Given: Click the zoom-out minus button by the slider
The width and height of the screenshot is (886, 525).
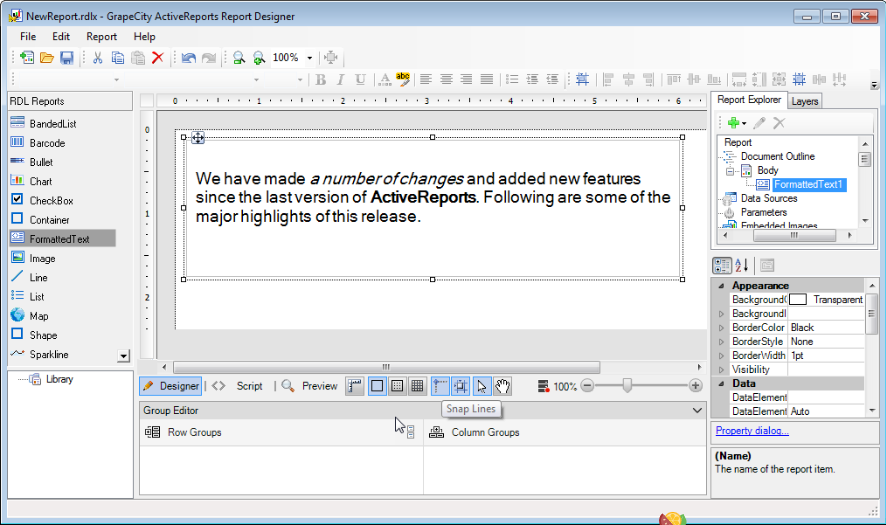Looking at the screenshot, I should pyautogui.click(x=588, y=386).
